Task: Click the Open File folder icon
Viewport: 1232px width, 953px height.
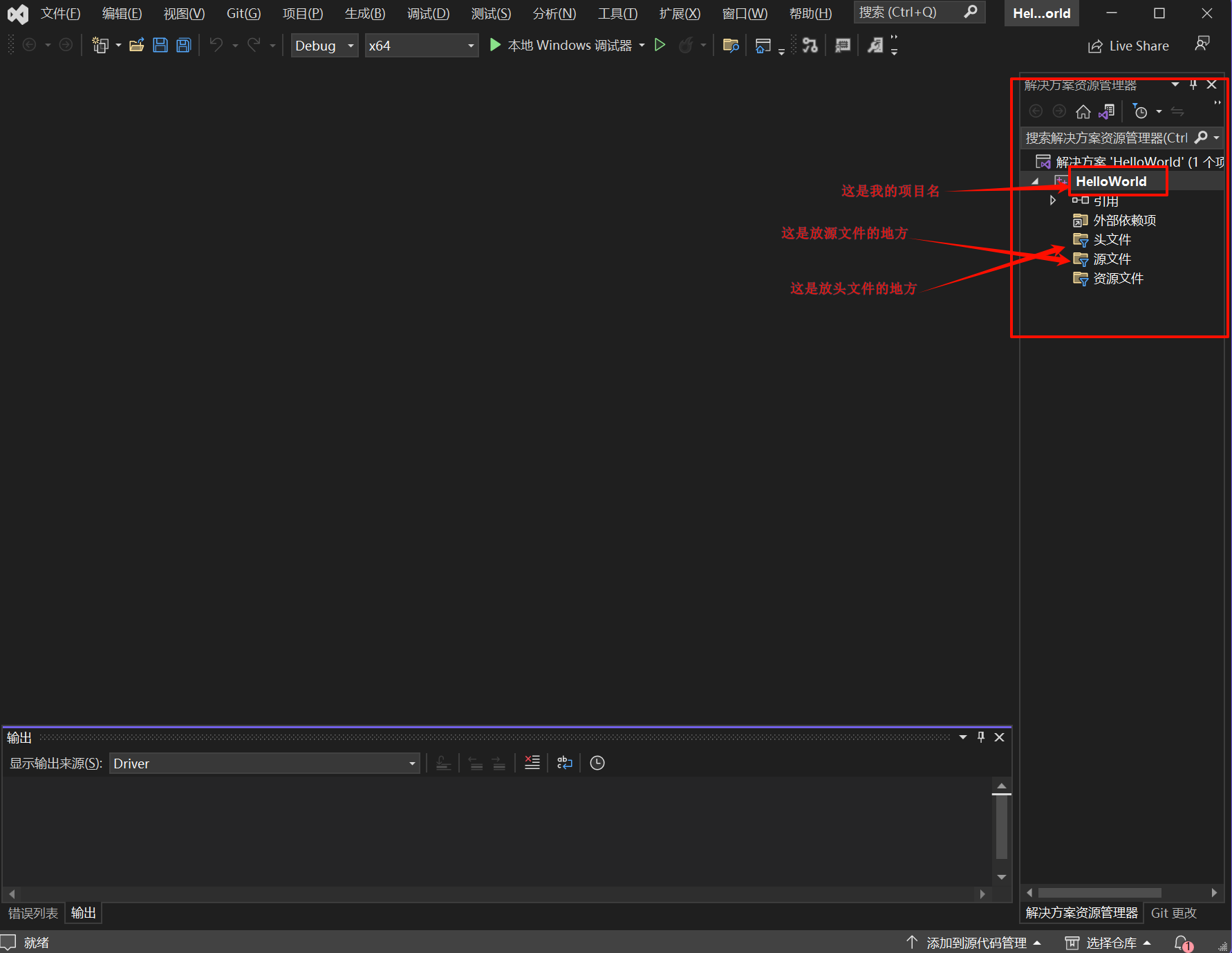Action: point(136,46)
